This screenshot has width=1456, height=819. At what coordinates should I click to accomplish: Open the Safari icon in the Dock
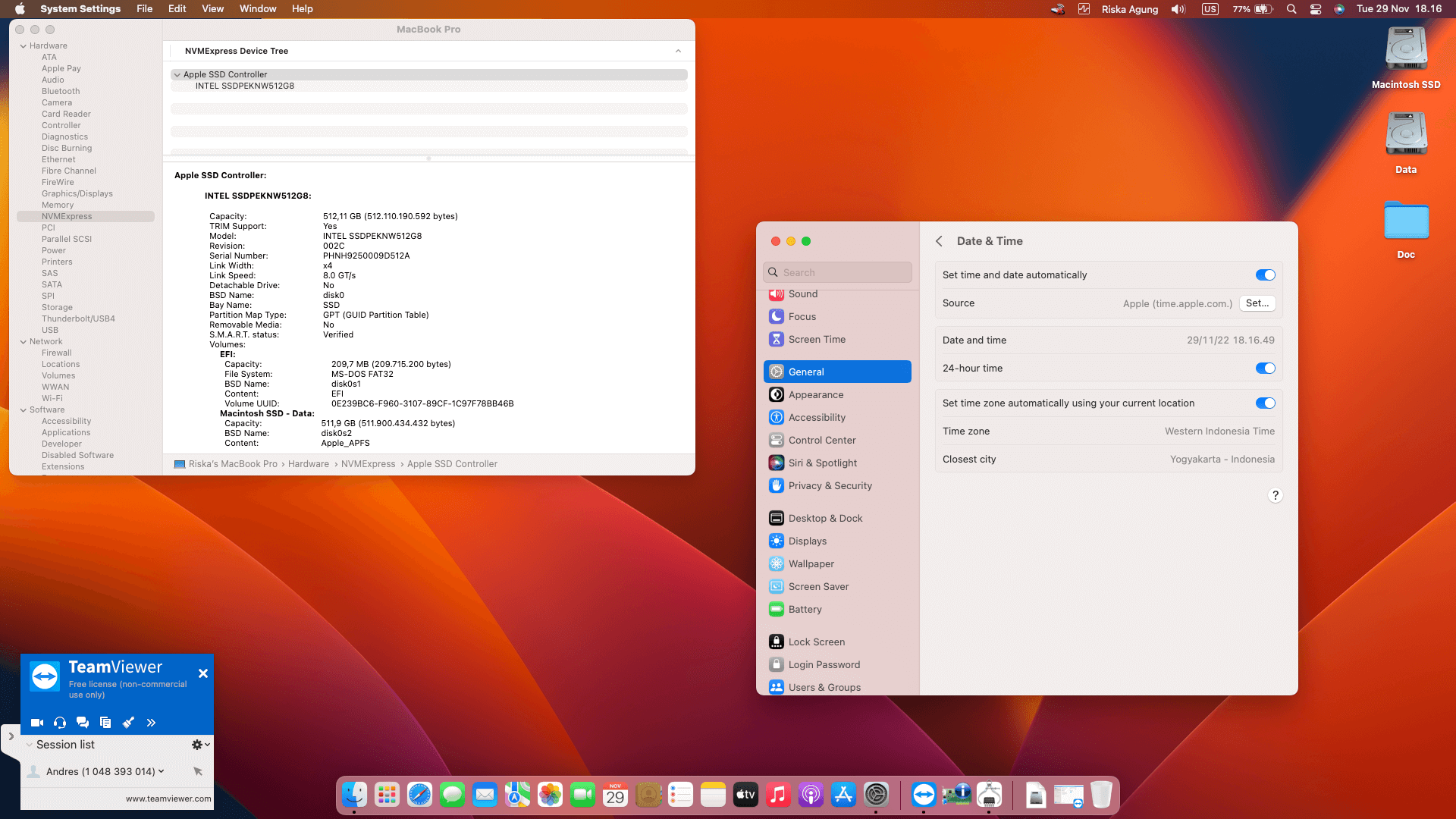[419, 795]
